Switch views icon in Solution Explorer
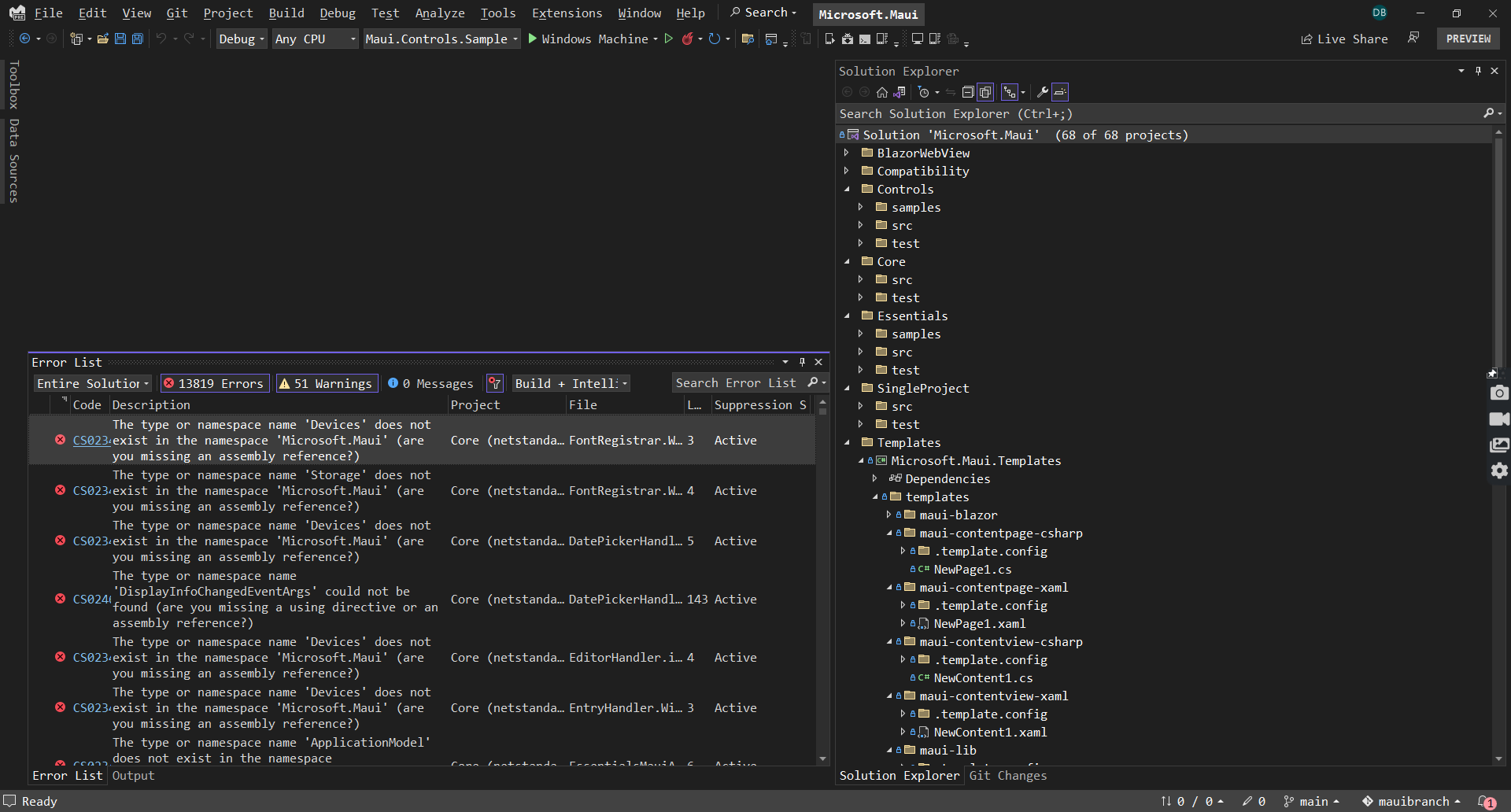This screenshot has width=1511, height=812. pos(900,92)
